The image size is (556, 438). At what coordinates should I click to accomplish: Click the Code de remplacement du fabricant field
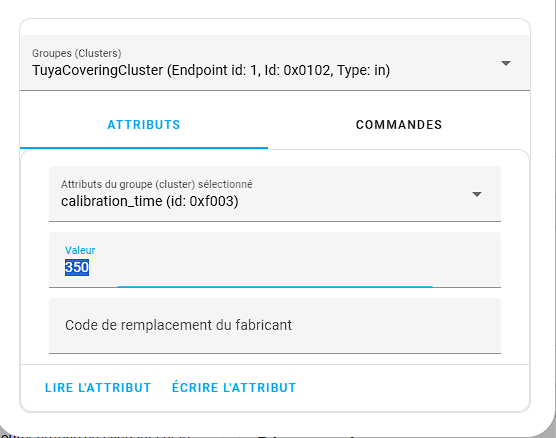275,326
